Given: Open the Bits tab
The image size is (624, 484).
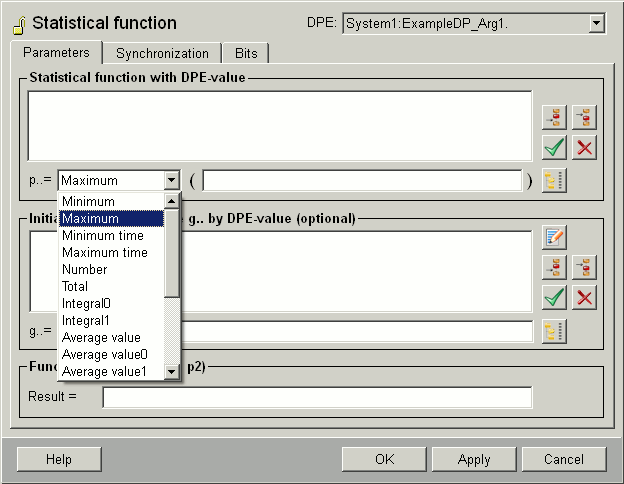Looking at the screenshot, I should (x=245, y=53).
